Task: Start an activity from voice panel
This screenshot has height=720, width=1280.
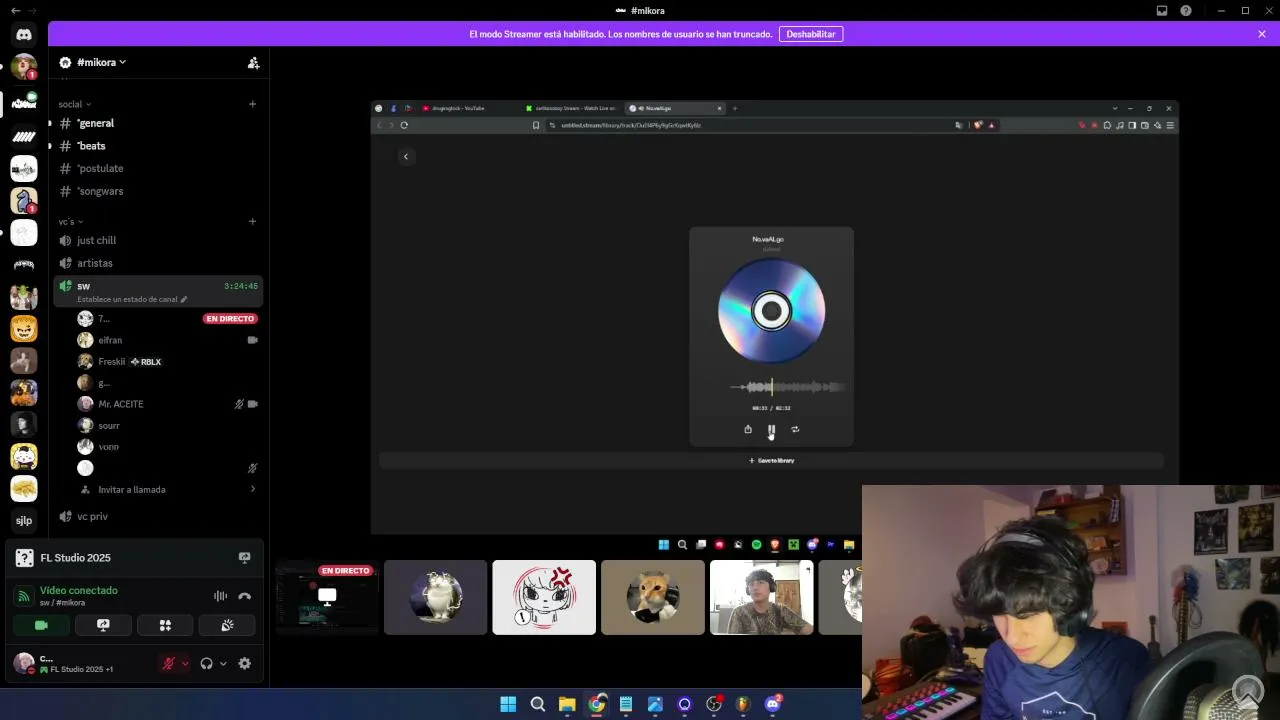Action: point(165,625)
